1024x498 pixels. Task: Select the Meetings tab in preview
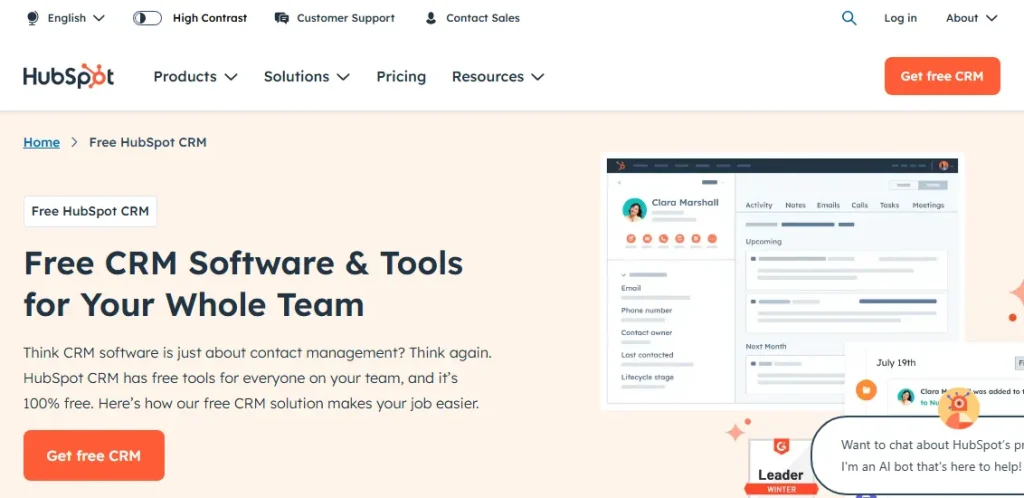pyautogui.click(x=928, y=205)
